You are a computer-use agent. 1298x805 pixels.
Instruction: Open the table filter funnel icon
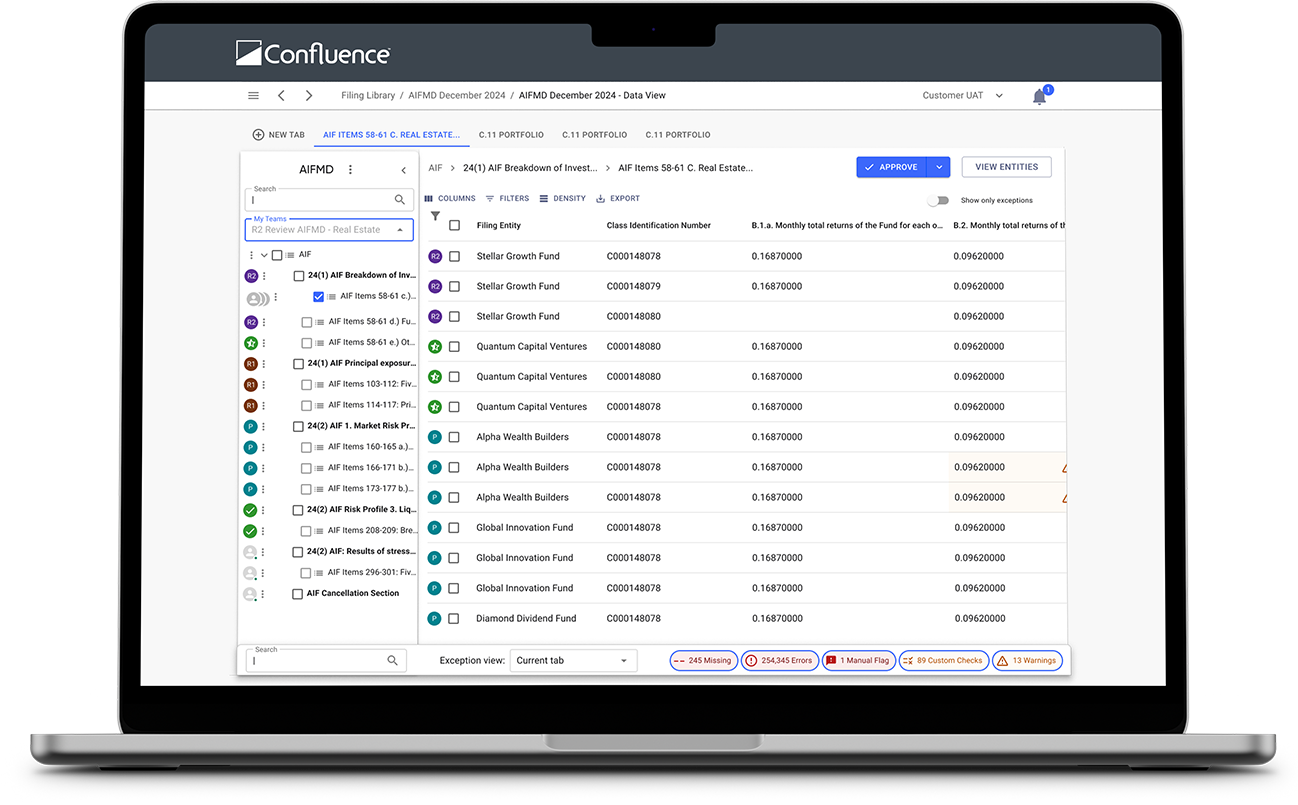pos(435,216)
